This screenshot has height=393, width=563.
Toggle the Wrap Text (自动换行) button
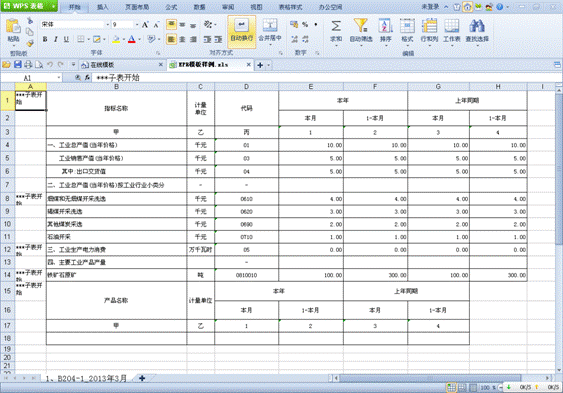241,31
